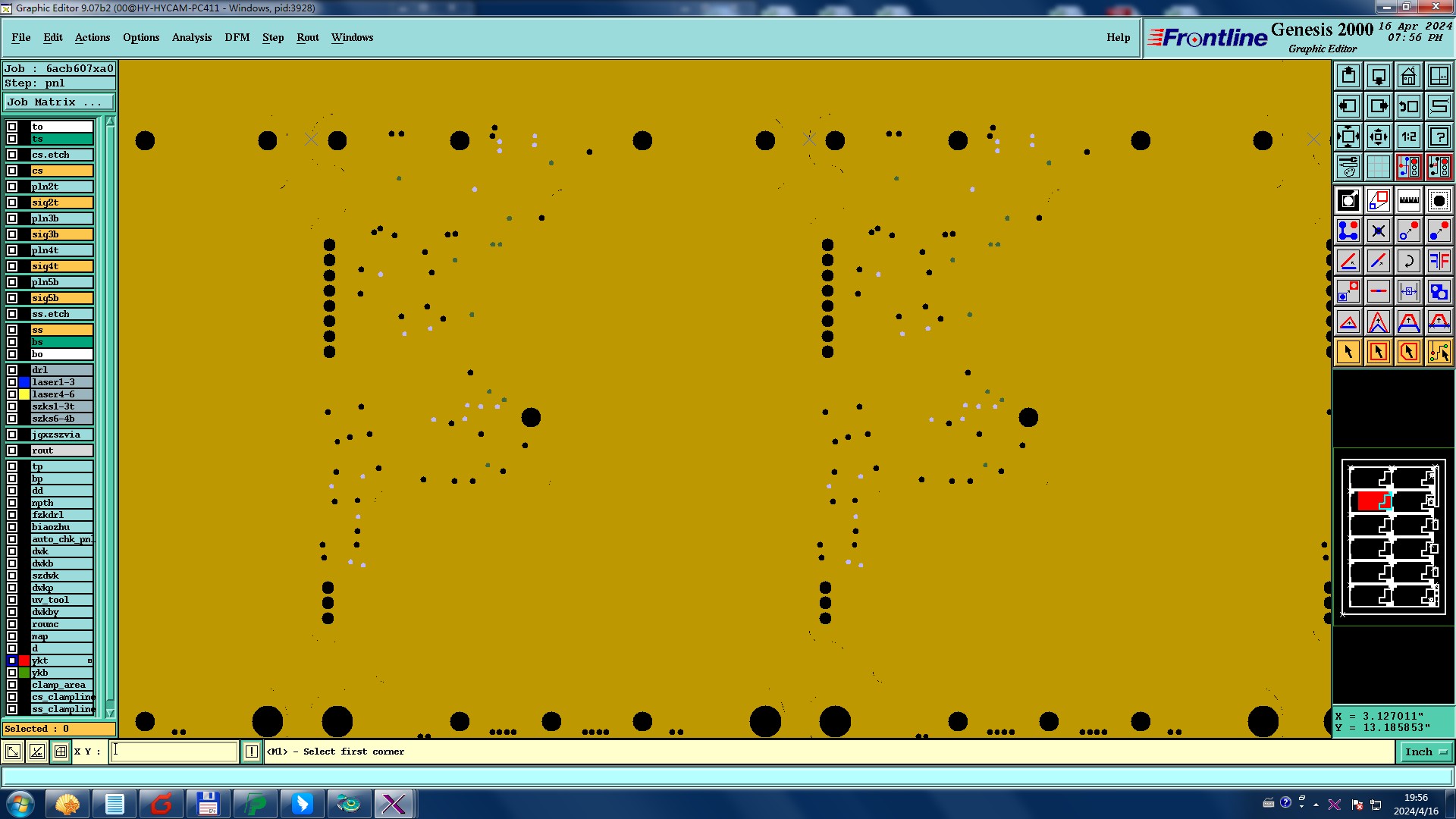Click the 1:2 zoom ratio icon
This screenshot has height=819, width=1456.
pyautogui.click(x=1408, y=136)
